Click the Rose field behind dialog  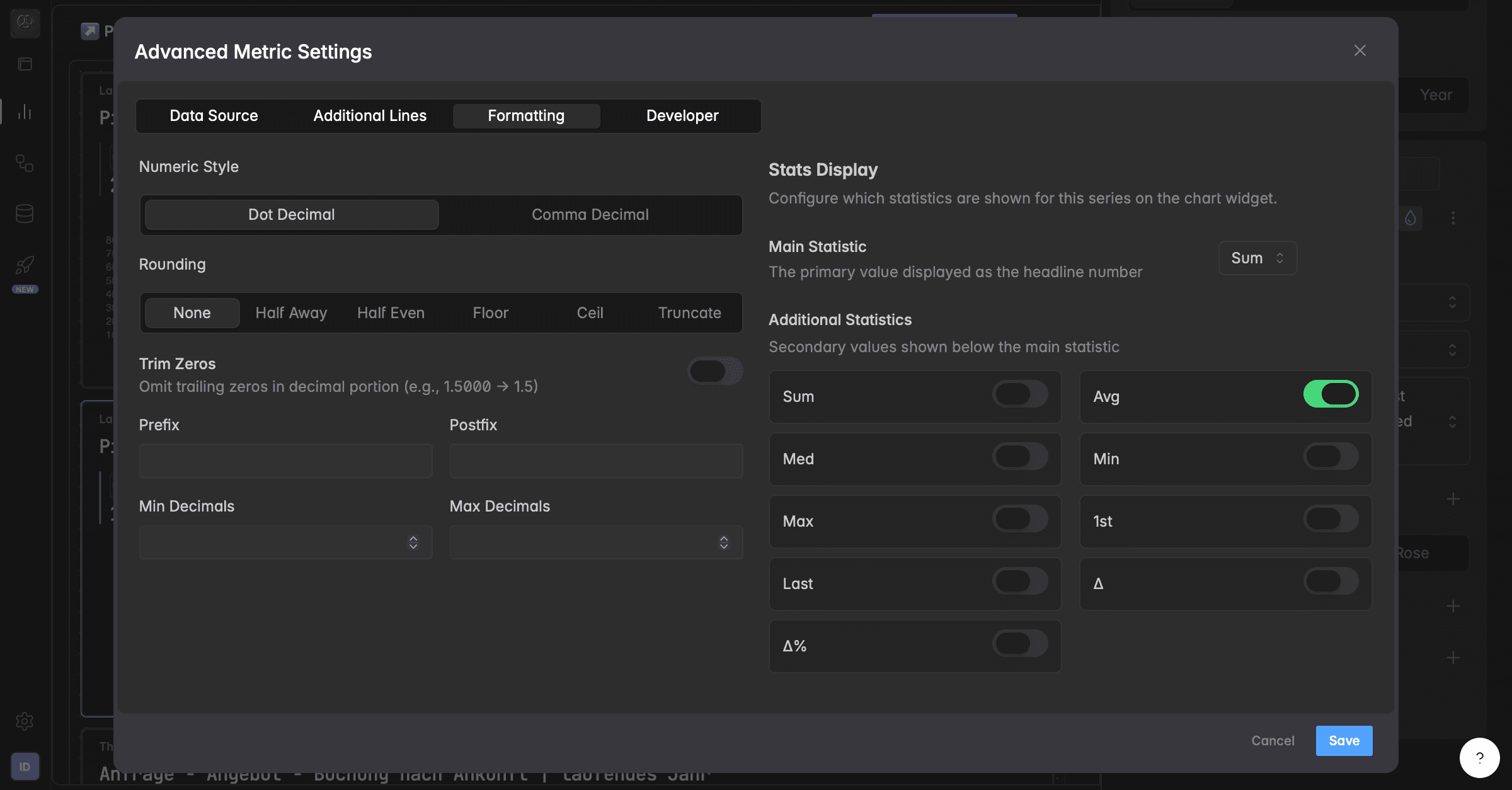point(1433,553)
